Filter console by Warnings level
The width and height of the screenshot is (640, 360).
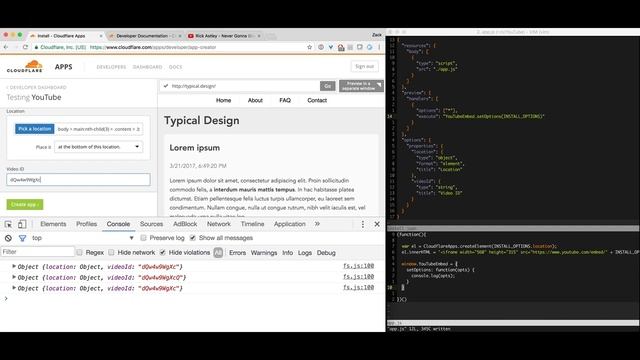coord(264,253)
